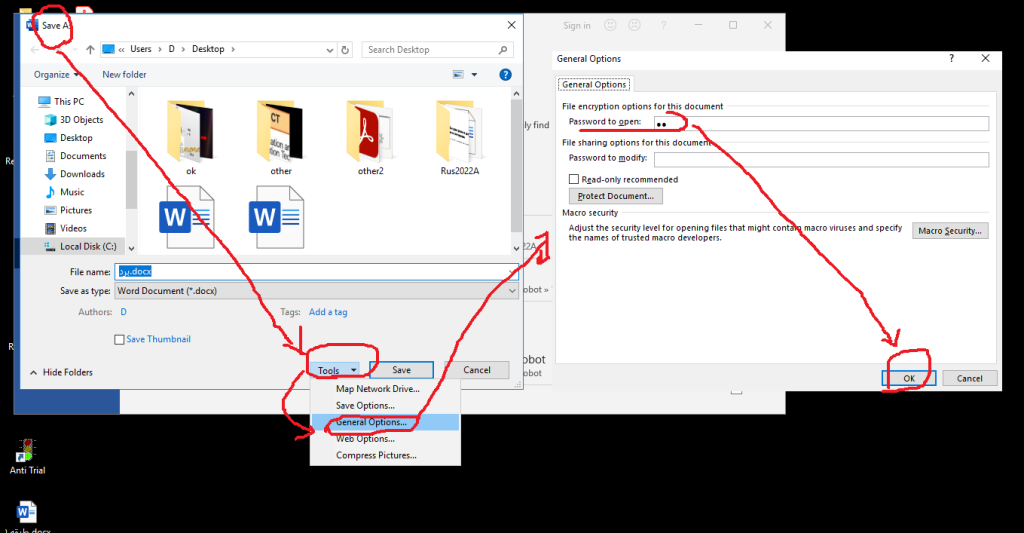Image resolution: width=1024 pixels, height=533 pixels.
Task: Open the 'other2' folder with PDF icon
Action: (x=371, y=130)
